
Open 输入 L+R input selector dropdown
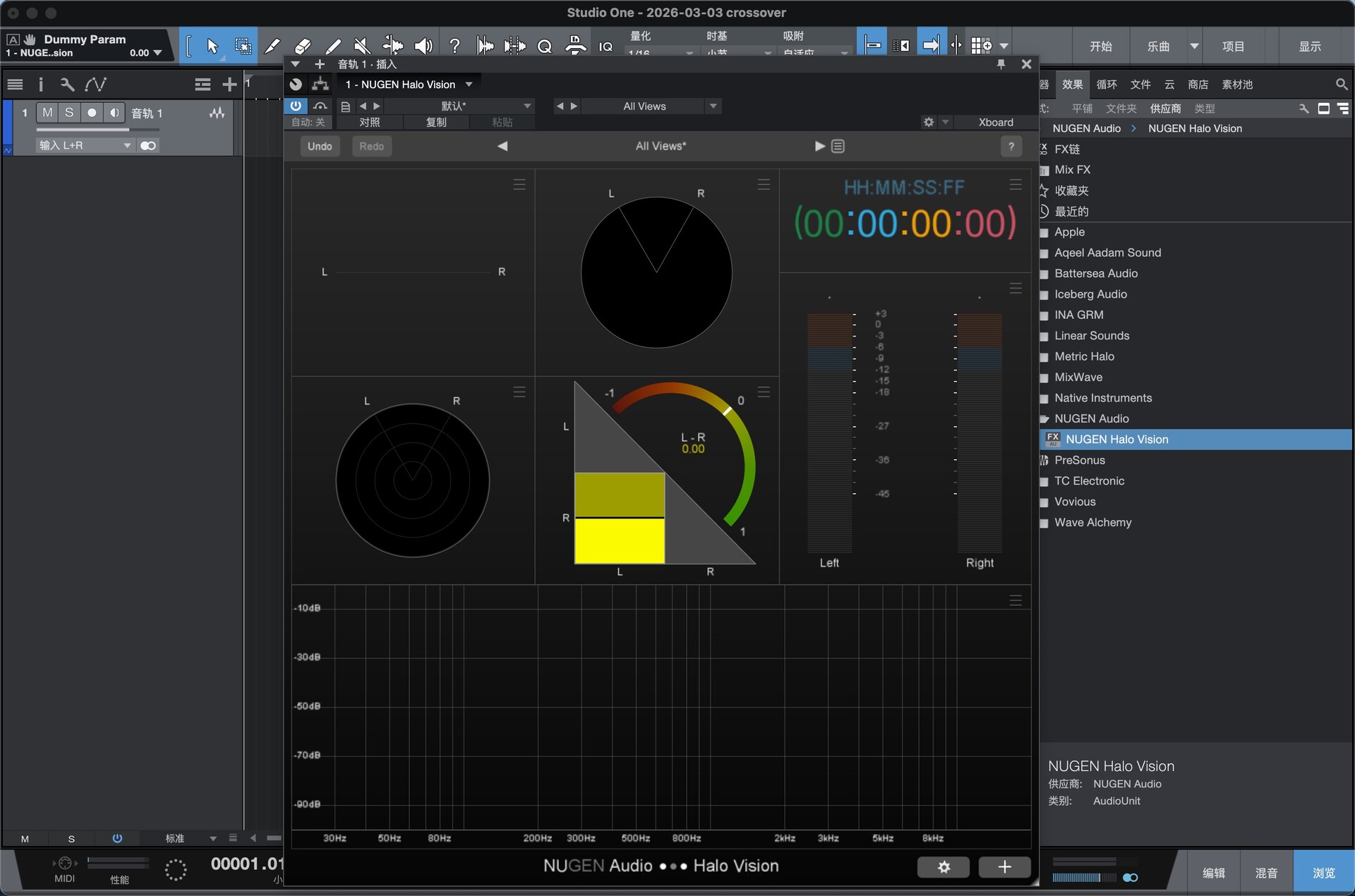(x=85, y=145)
